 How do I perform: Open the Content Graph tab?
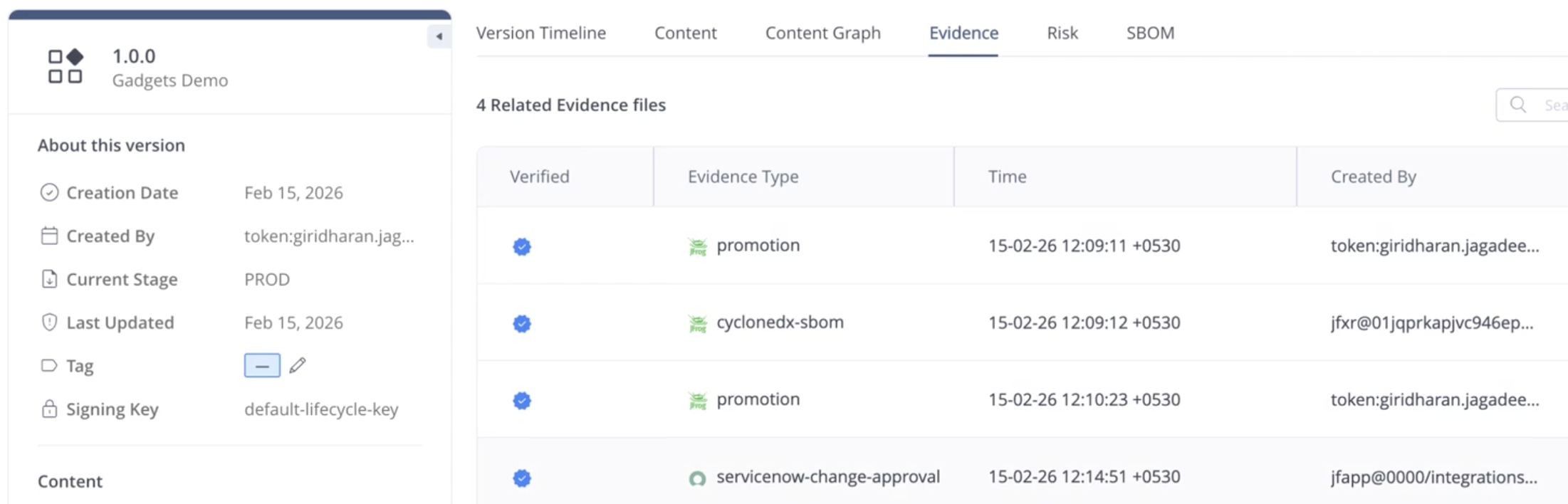(x=823, y=33)
